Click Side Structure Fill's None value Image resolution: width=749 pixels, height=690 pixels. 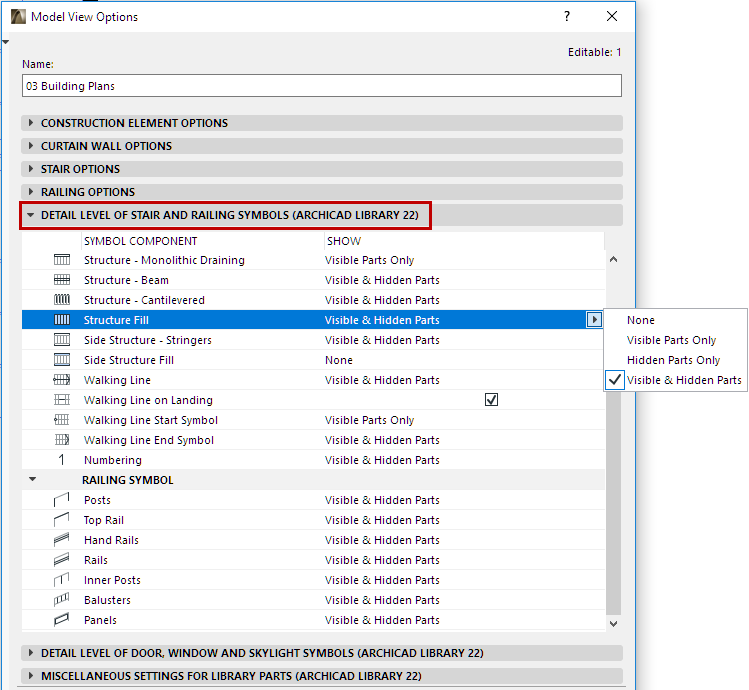coord(339,360)
